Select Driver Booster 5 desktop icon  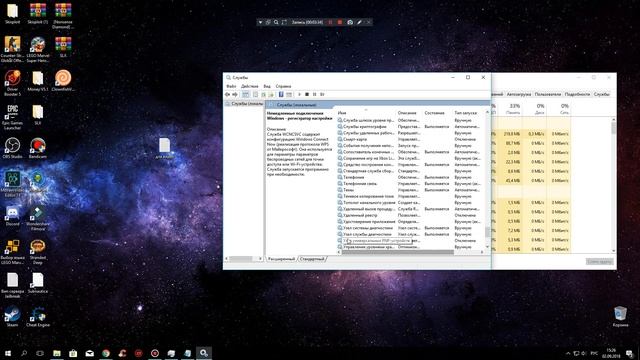tap(12, 83)
